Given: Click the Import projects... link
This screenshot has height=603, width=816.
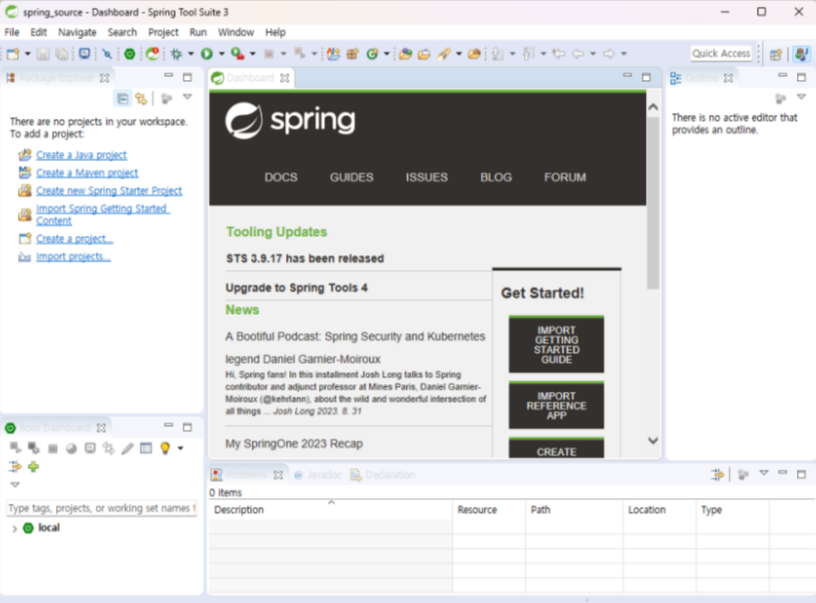Looking at the screenshot, I should click(73, 256).
